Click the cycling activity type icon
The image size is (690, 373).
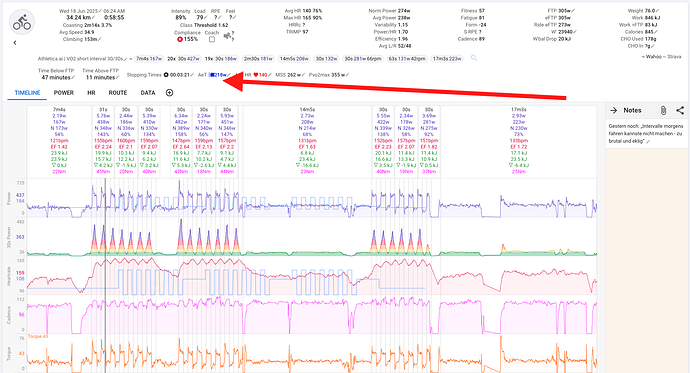22,22
